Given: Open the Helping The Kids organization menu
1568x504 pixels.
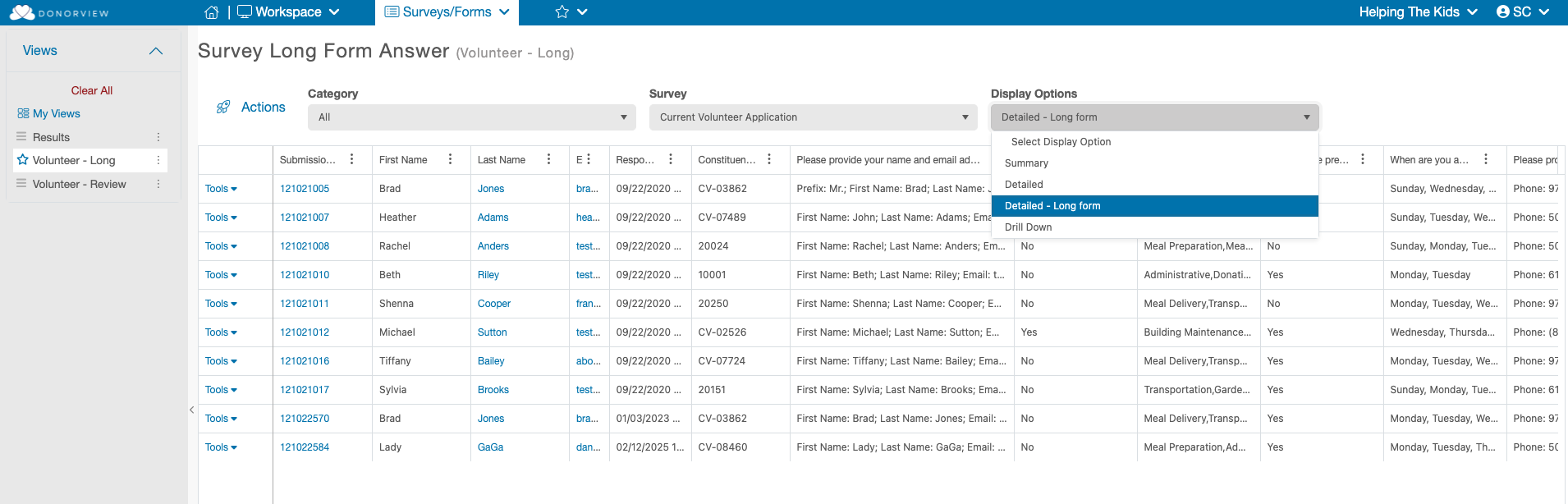Looking at the screenshot, I should [x=1419, y=12].
